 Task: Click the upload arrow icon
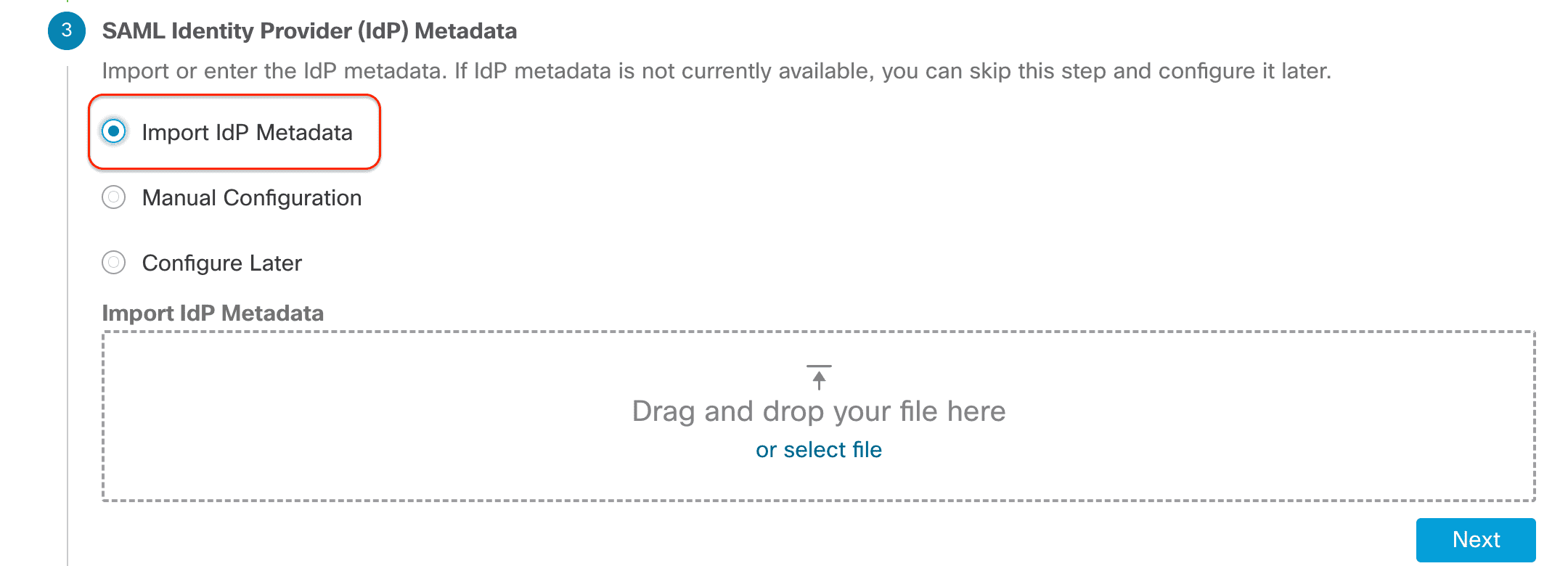pos(819,377)
